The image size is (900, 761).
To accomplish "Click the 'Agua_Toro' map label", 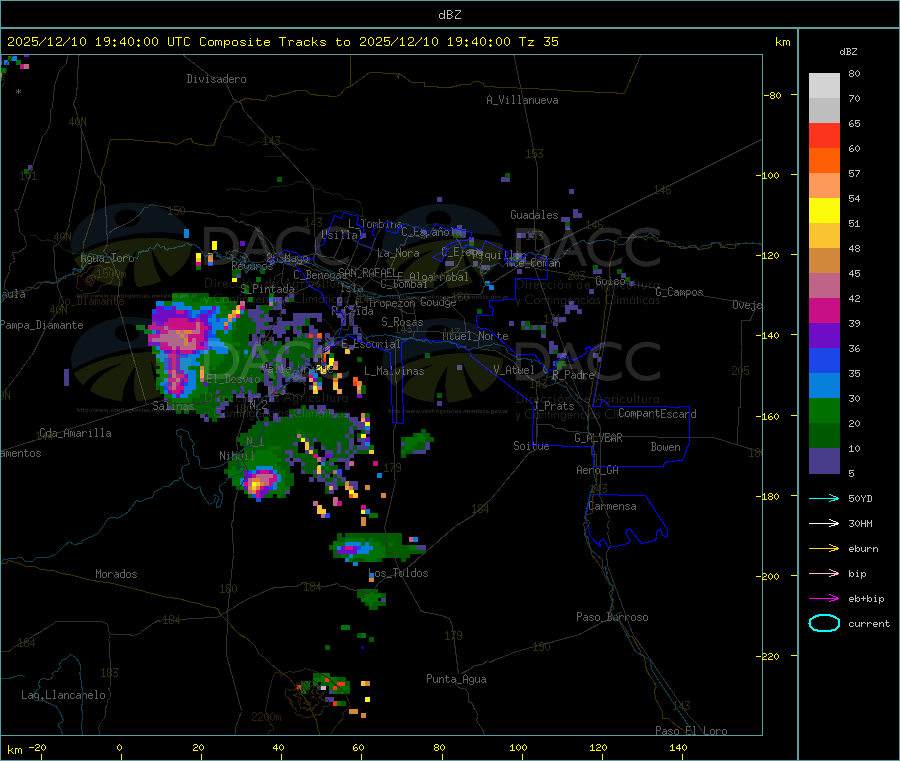I will coord(107,258).
